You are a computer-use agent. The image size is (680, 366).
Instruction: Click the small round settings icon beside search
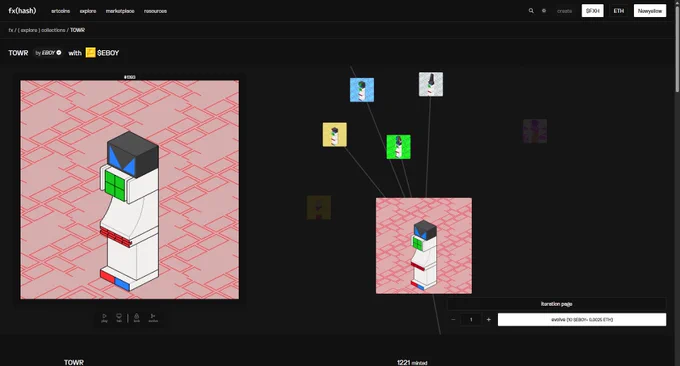point(544,11)
